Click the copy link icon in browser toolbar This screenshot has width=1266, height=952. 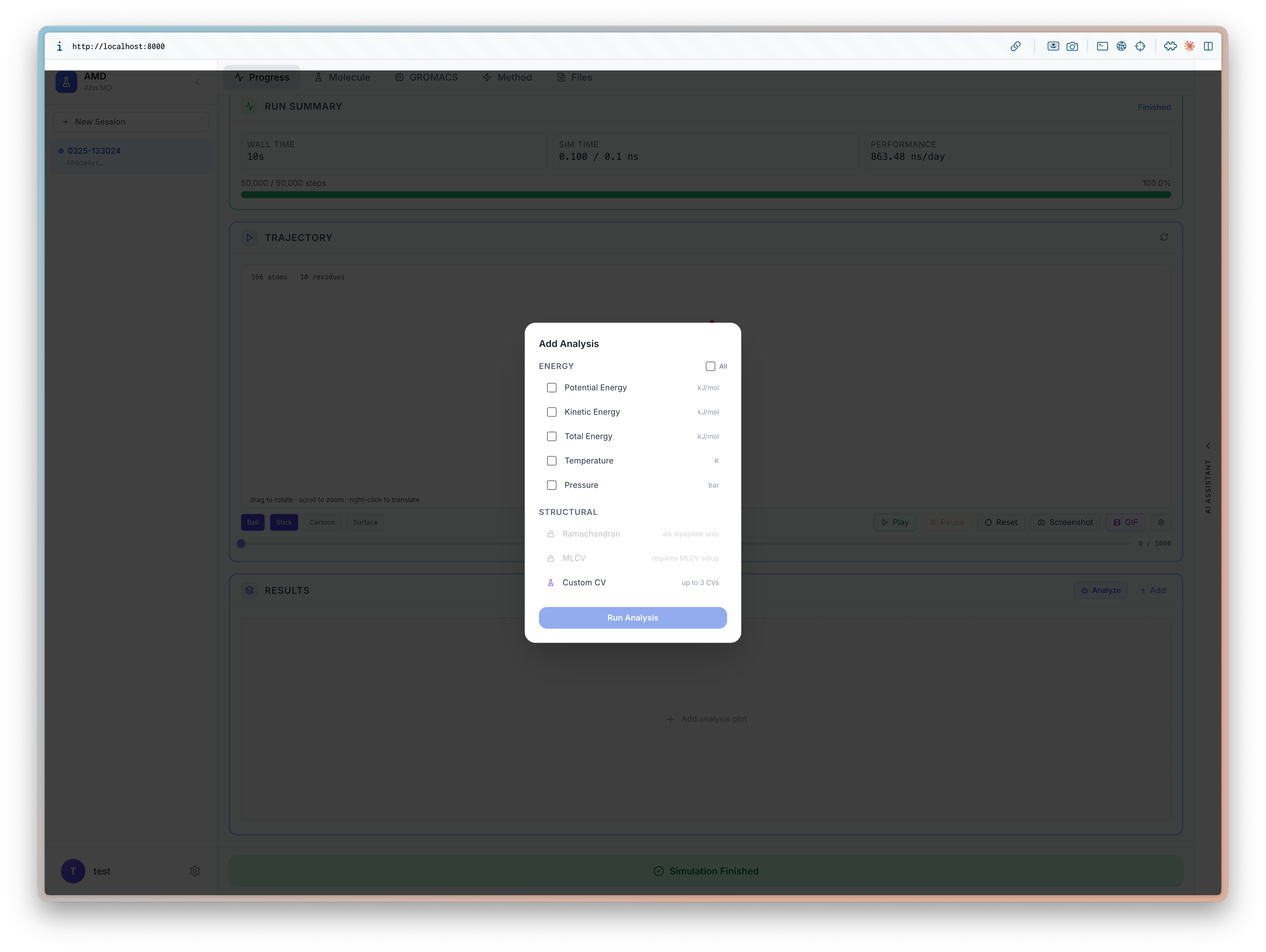pos(1015,46)
